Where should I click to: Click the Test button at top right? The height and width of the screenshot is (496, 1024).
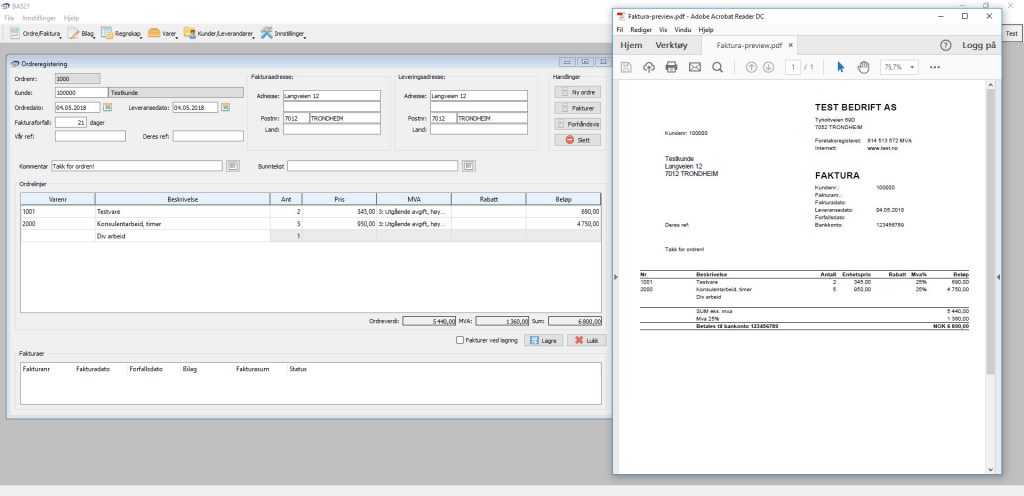[x=1012, y=33]
